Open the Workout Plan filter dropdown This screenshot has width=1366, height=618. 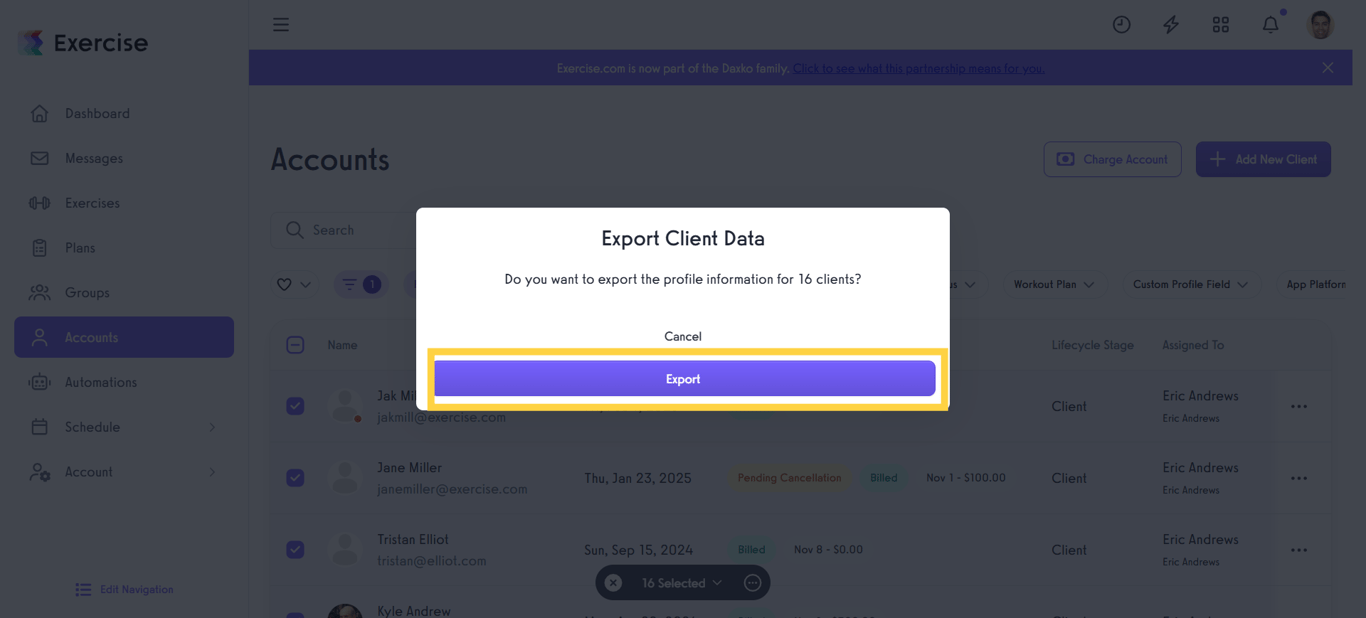[1054, 284]
